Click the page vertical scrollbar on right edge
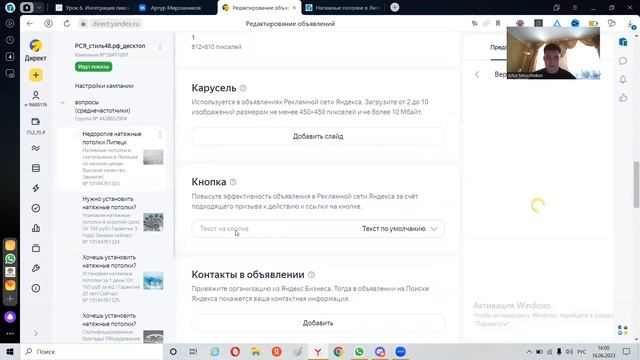Viewport: 640px width, 360px height. point(636,184)
